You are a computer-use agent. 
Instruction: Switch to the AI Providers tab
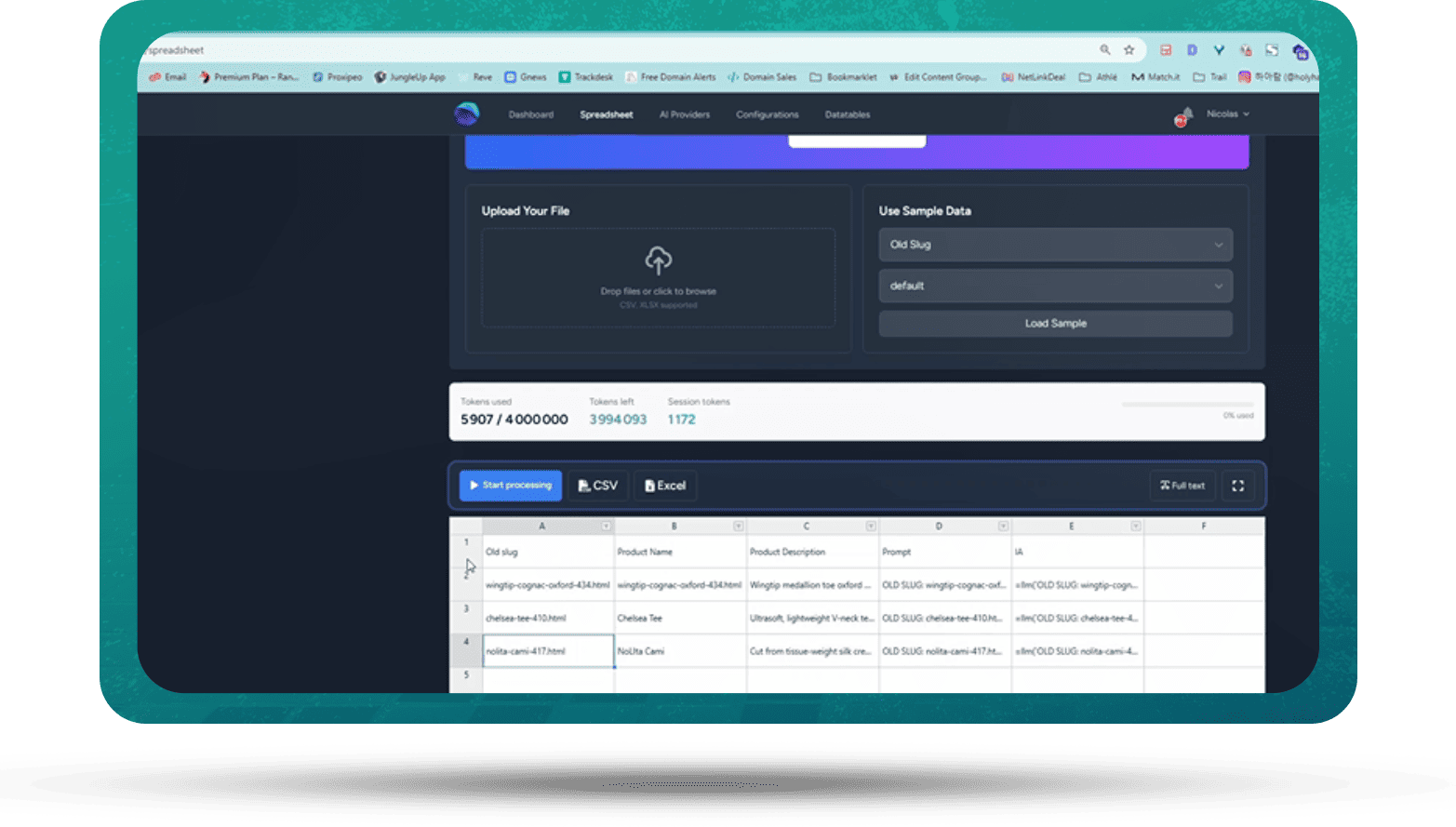(x=684, y=114)
